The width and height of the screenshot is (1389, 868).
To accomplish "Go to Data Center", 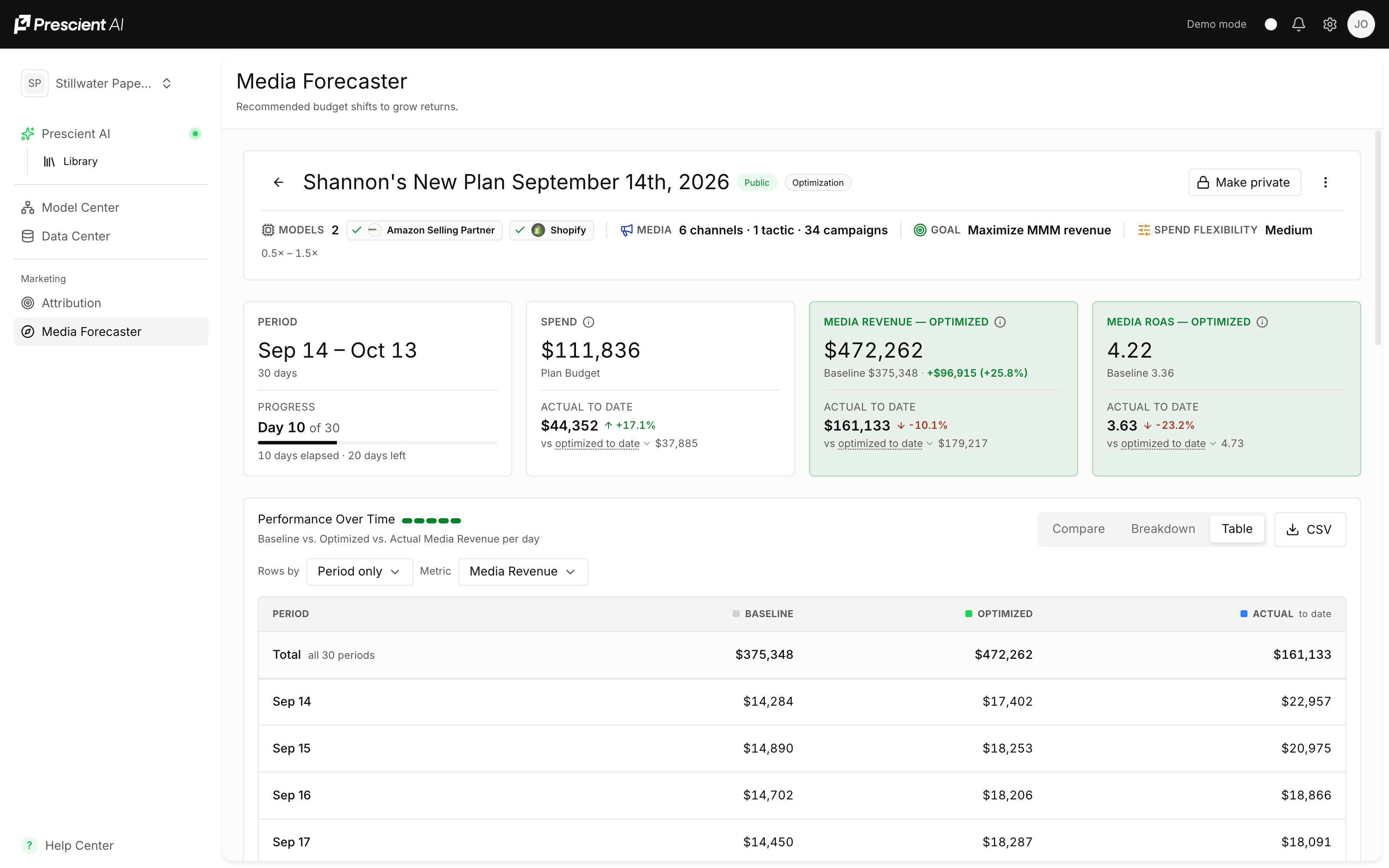I will tap(111, 236).
